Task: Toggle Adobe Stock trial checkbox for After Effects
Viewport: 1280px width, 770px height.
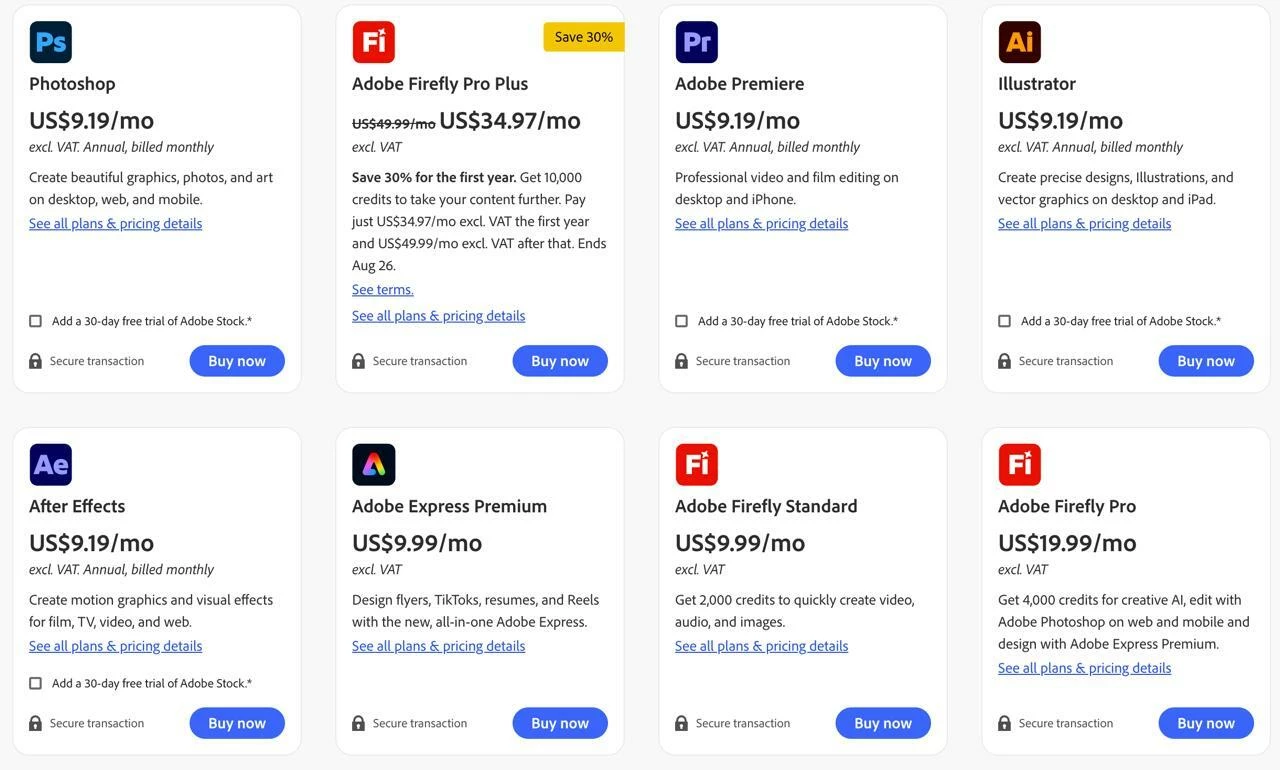Action: [35, 683]
